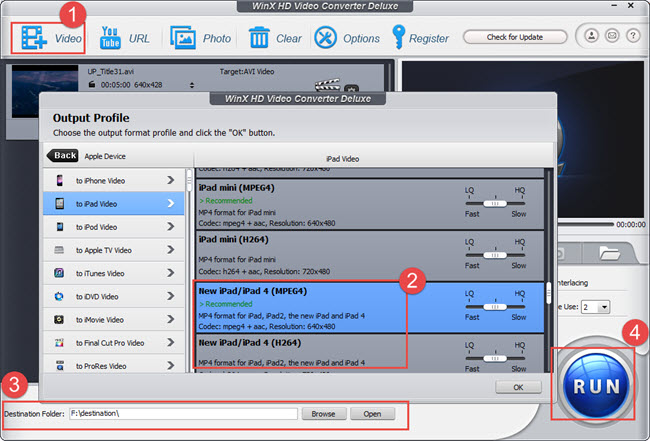Open the YouTube URL downloader icon
This screenshot has width=650, height=441.
pyautogui.click(x=110, y=38)
